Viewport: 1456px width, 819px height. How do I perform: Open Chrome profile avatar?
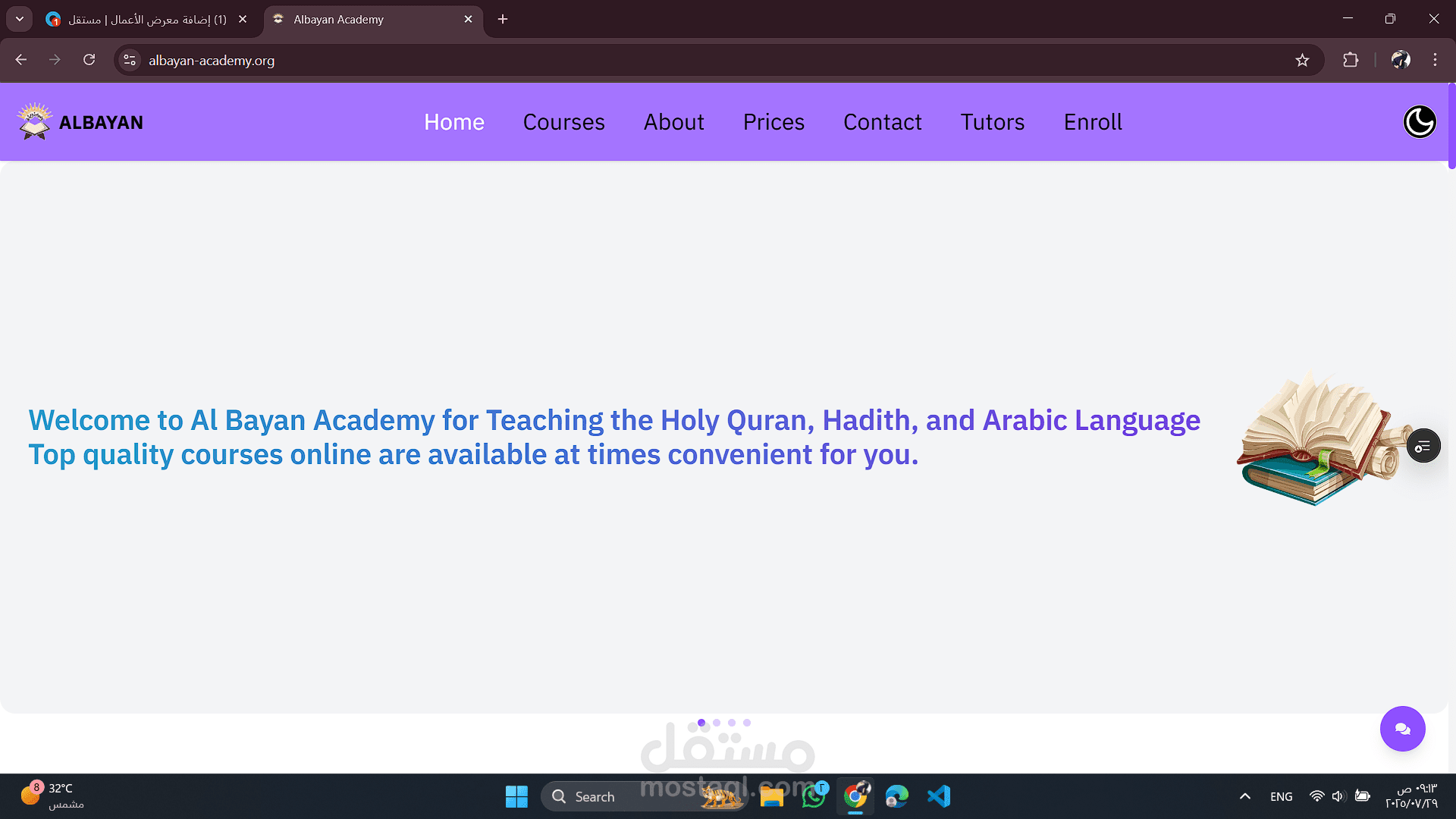click(x=1401, y=60)
